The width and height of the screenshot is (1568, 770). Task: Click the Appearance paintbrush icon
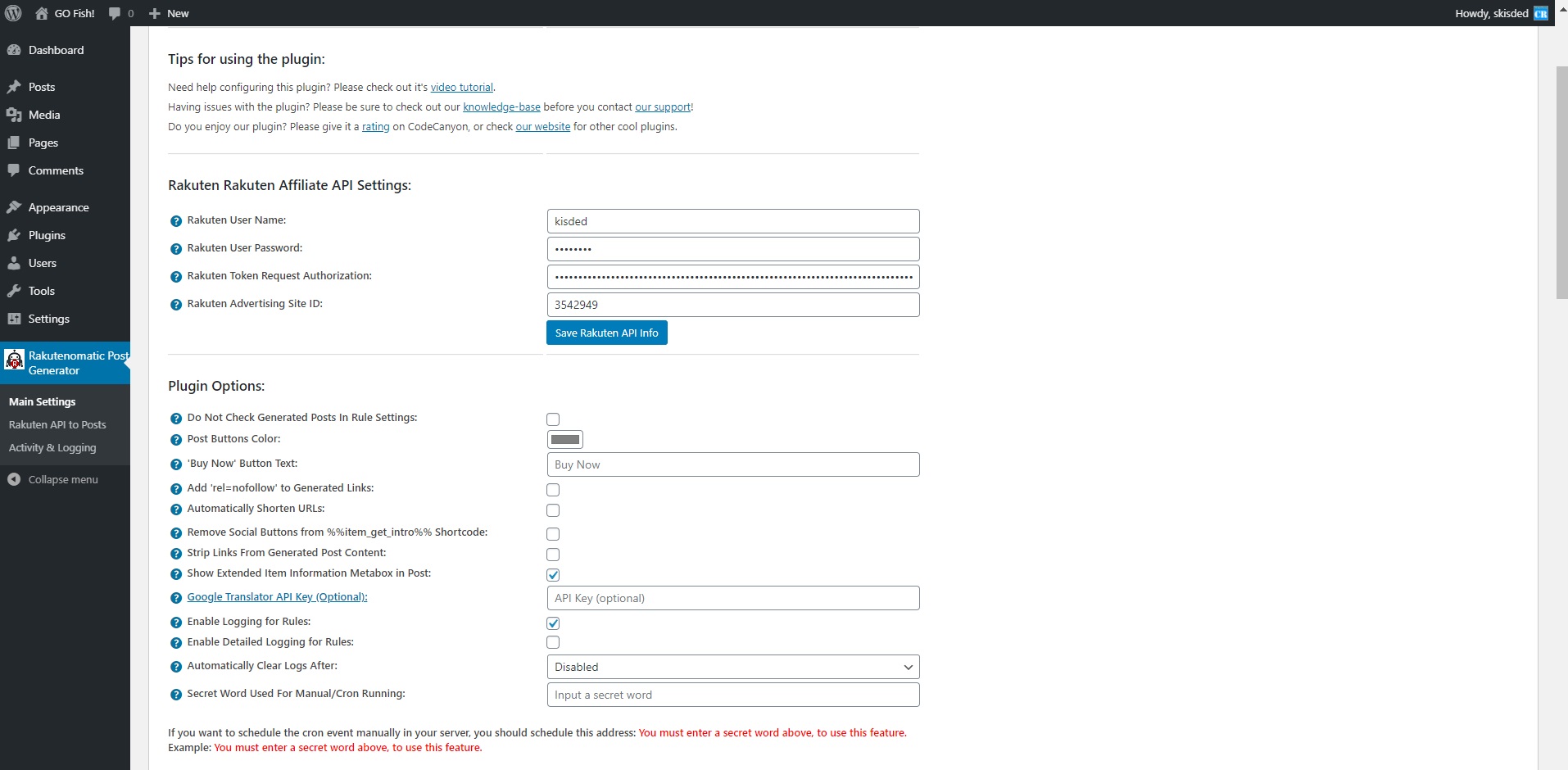[x=14, y=207]
